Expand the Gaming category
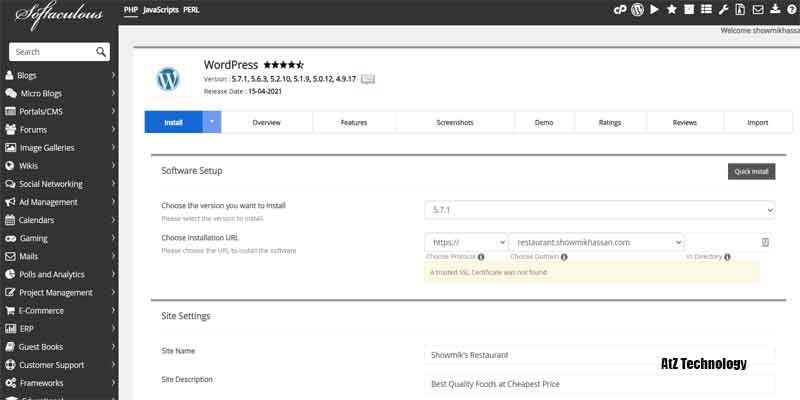 click(x=60, y=238)
